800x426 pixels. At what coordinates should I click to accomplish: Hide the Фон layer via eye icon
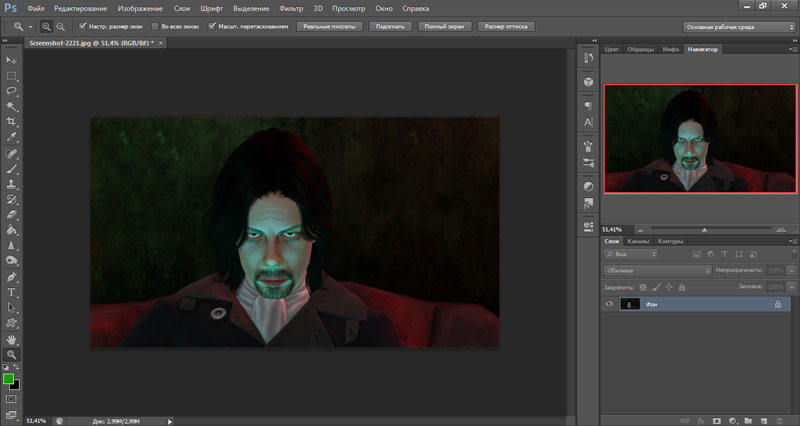click(x=609, y=304)
